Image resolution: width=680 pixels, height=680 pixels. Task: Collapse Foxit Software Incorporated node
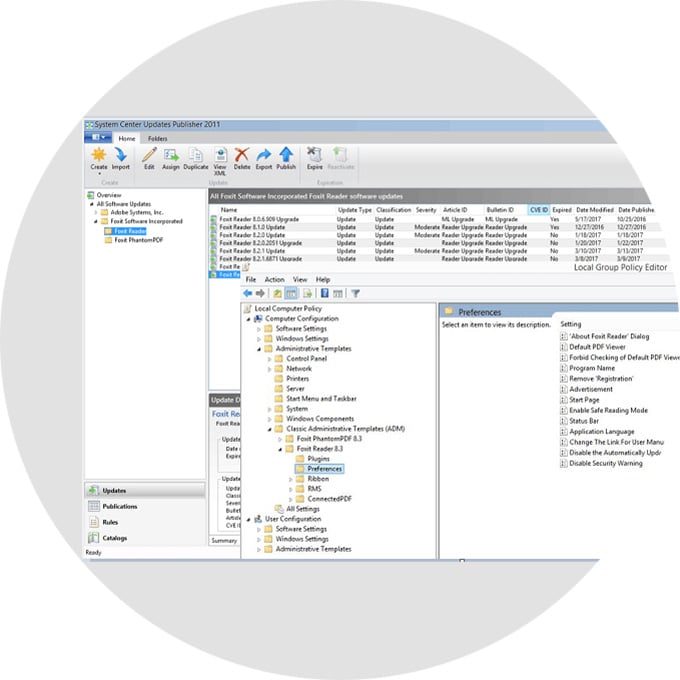tap(96, 221)
